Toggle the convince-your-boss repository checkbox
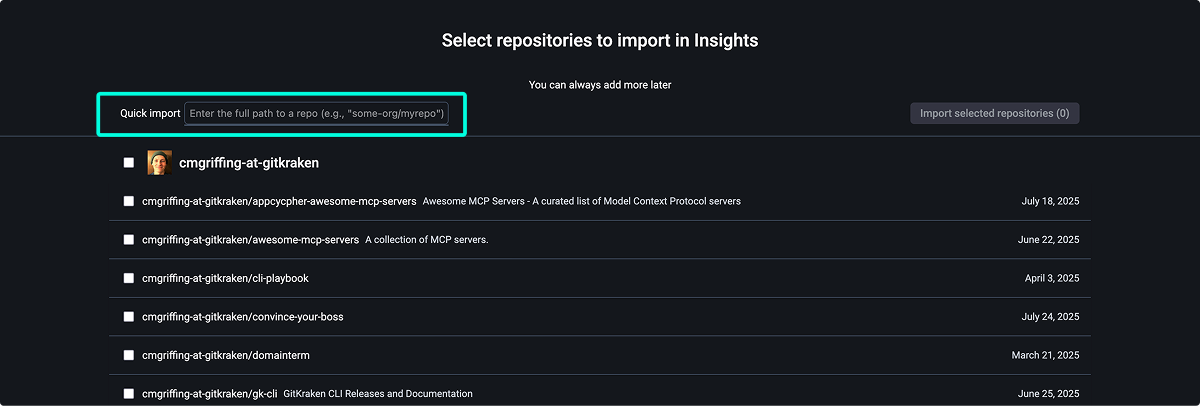Image resolution: width=1200 pixels, height=406 pixels. click(129, 317)
